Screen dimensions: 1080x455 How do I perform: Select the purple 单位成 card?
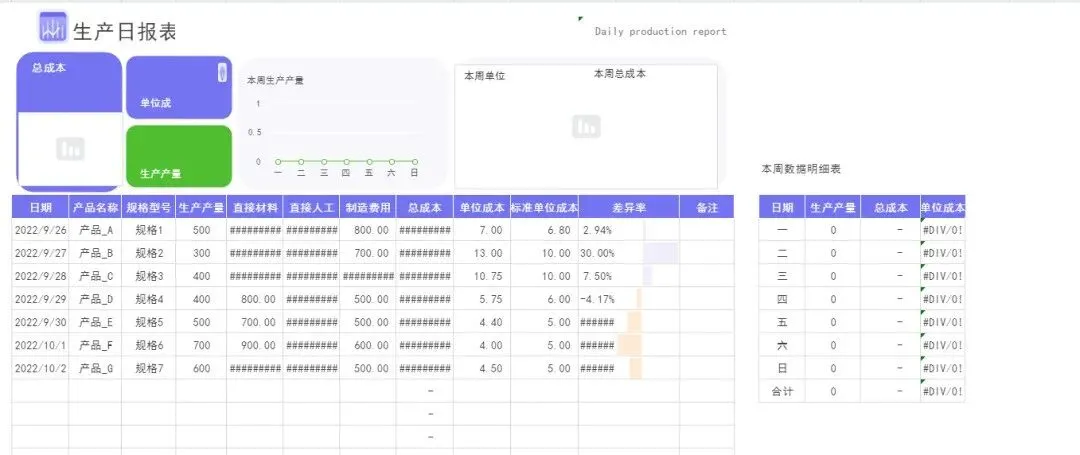179,88
